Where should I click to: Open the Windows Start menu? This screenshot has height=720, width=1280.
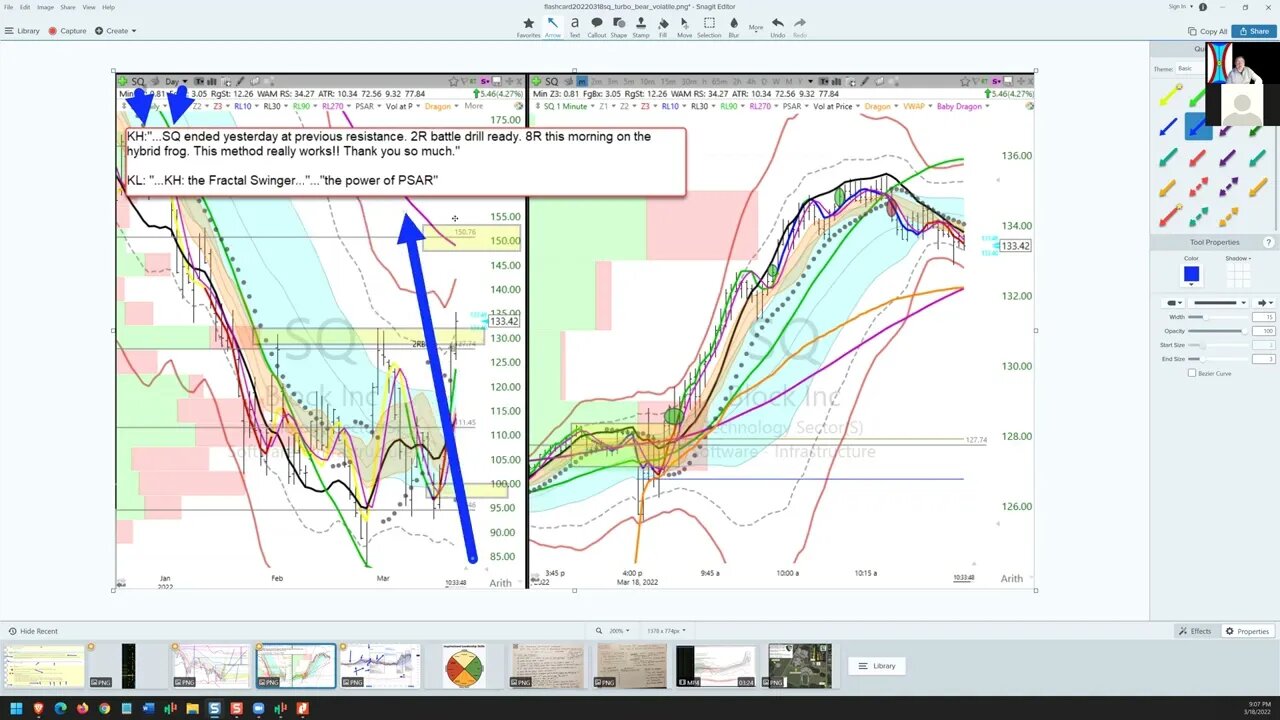click(x=16, y=708)
